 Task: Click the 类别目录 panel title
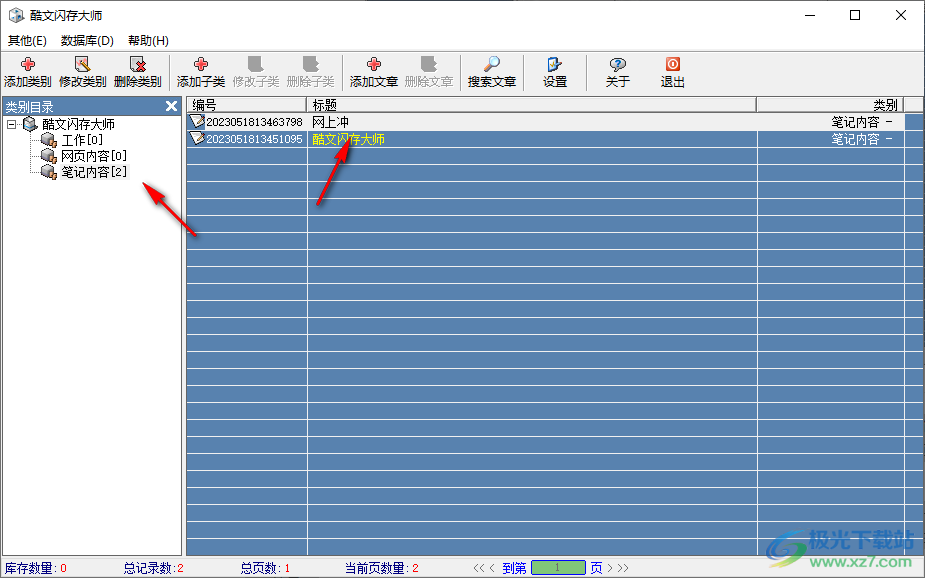pos(29,107)
